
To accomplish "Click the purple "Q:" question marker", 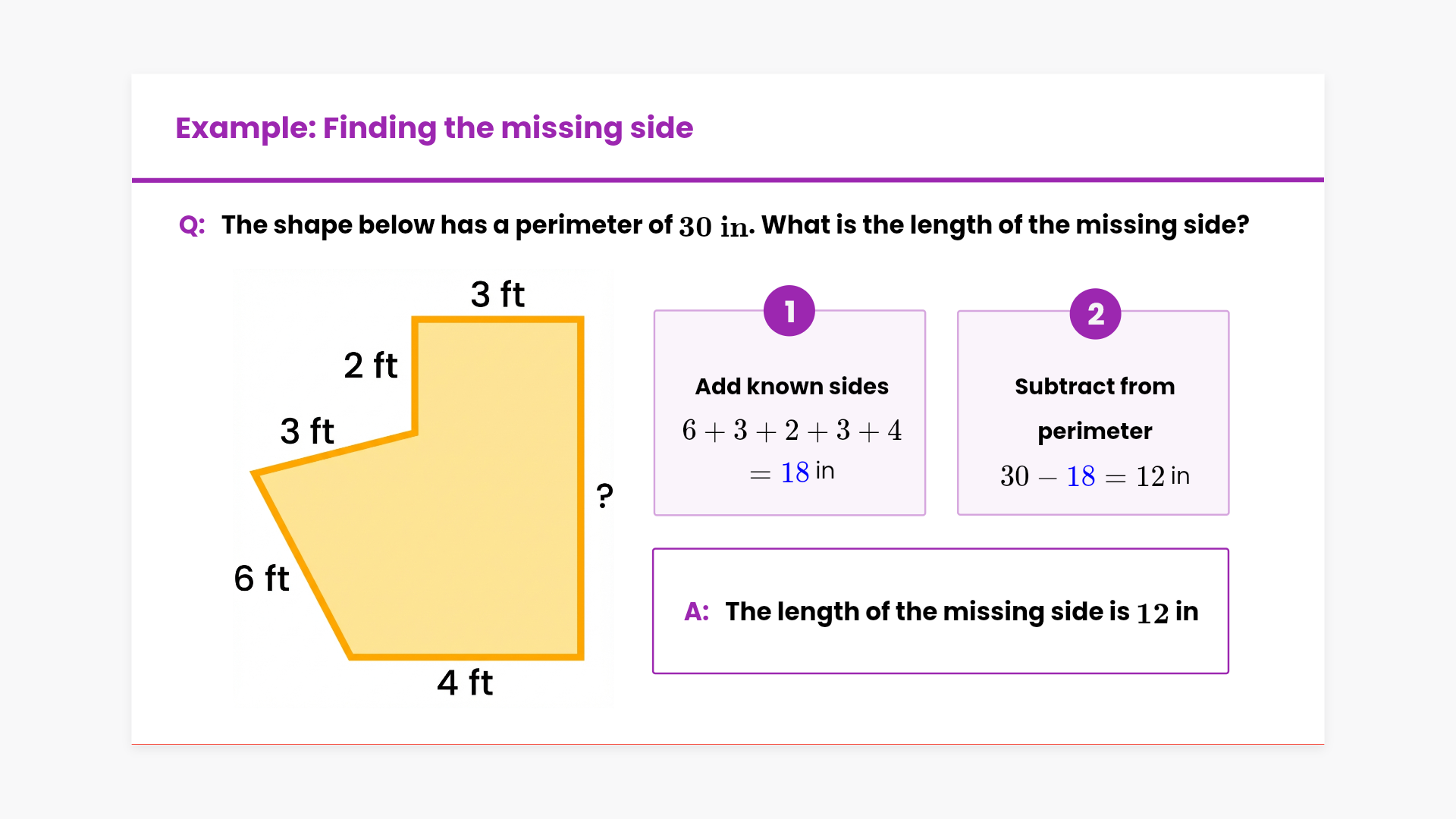I will click(x=192, y=225).
